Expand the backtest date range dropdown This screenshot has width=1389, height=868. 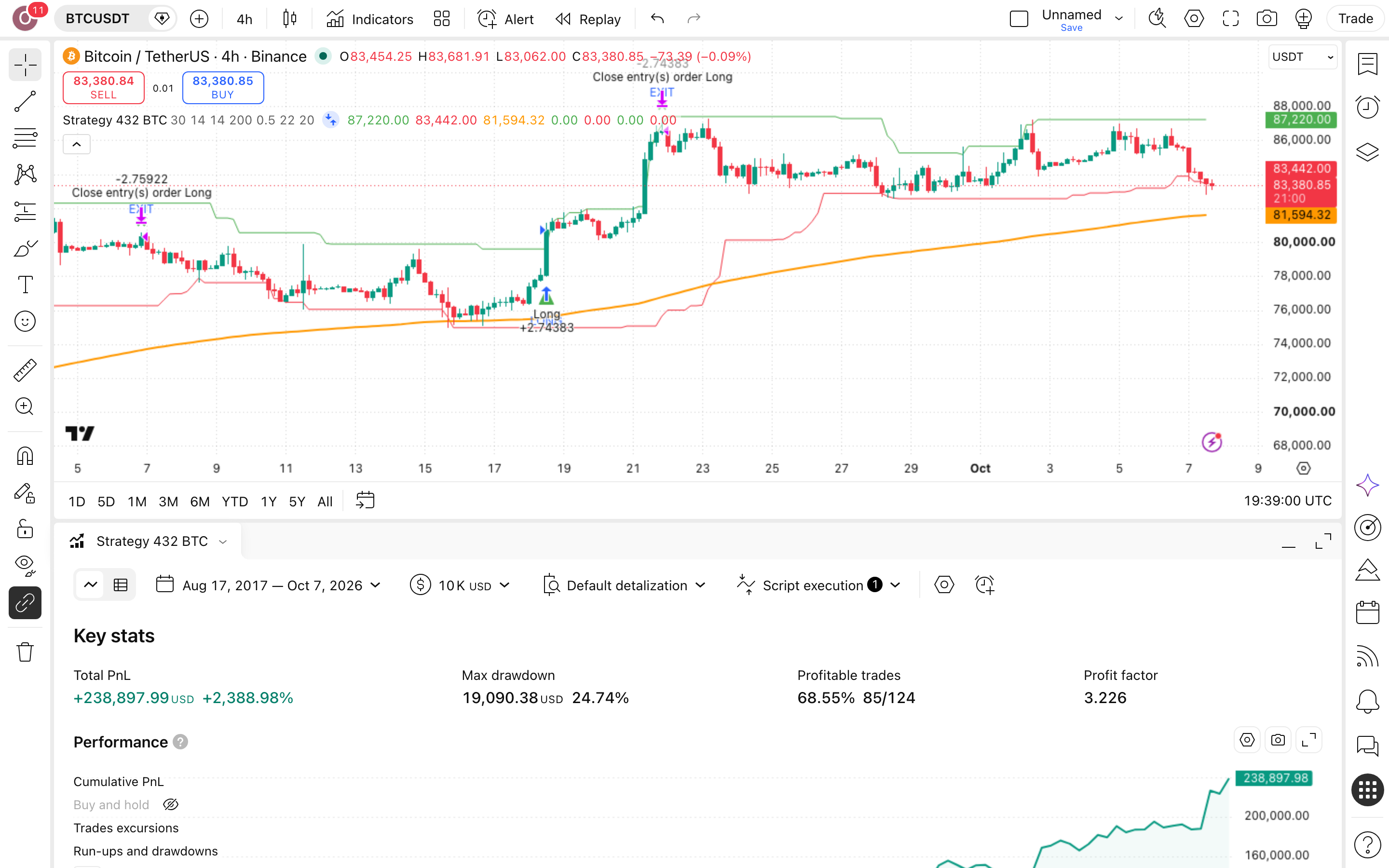pos(269,585)
